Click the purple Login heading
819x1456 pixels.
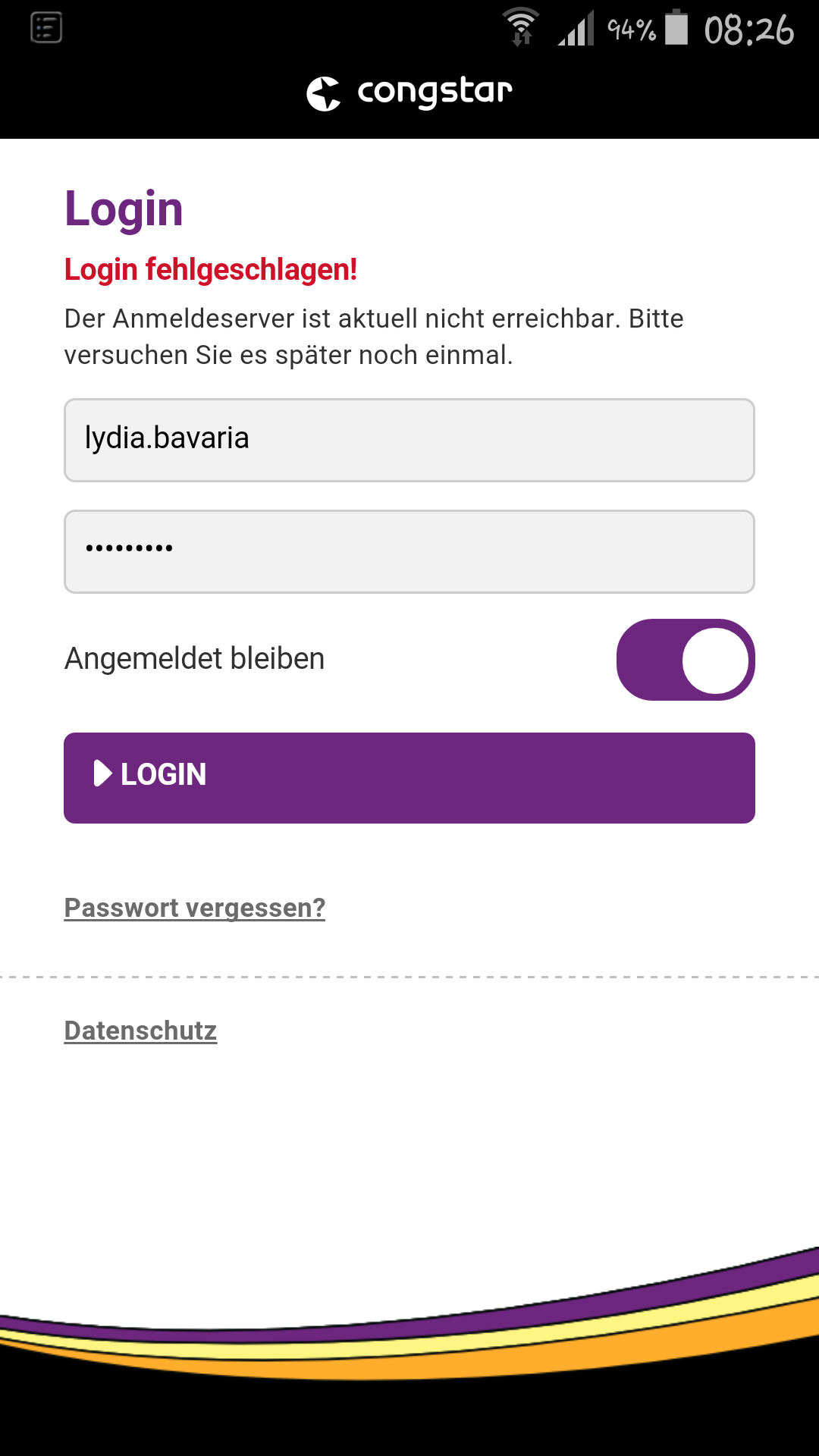coord(124,209)
